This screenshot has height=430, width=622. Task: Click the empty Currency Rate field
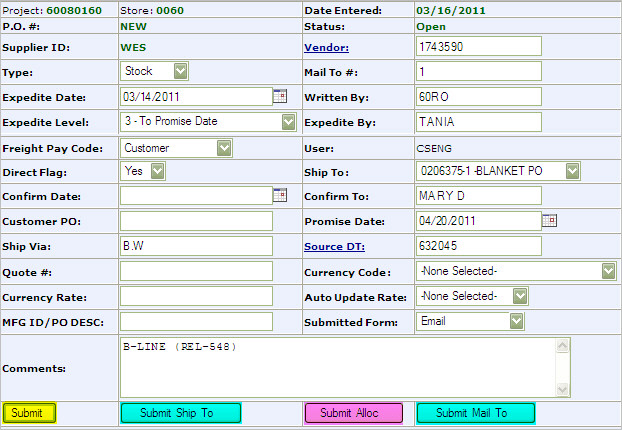click(196, 296)
